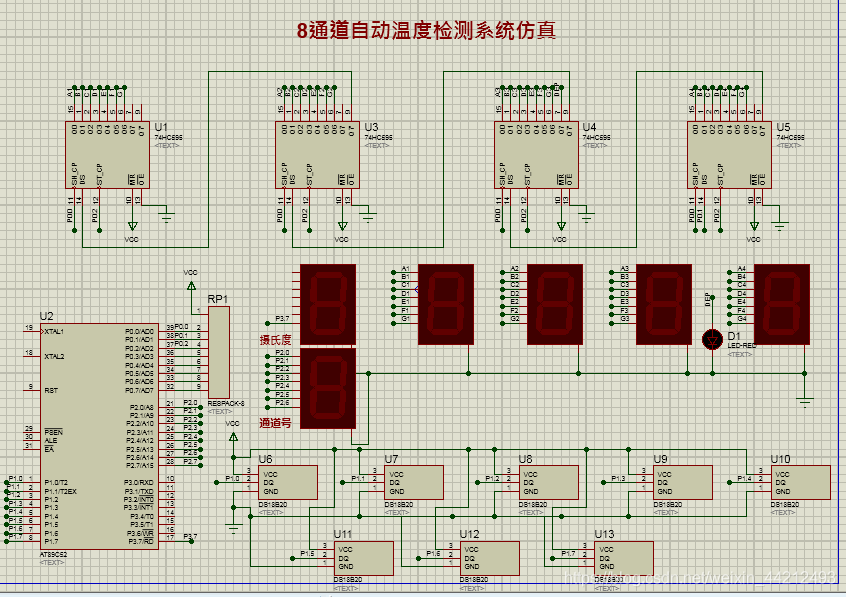Screen dimensions: 846x597
Task: Select the U12 DS18B20 temperature sensor
Action: point(490,558)
